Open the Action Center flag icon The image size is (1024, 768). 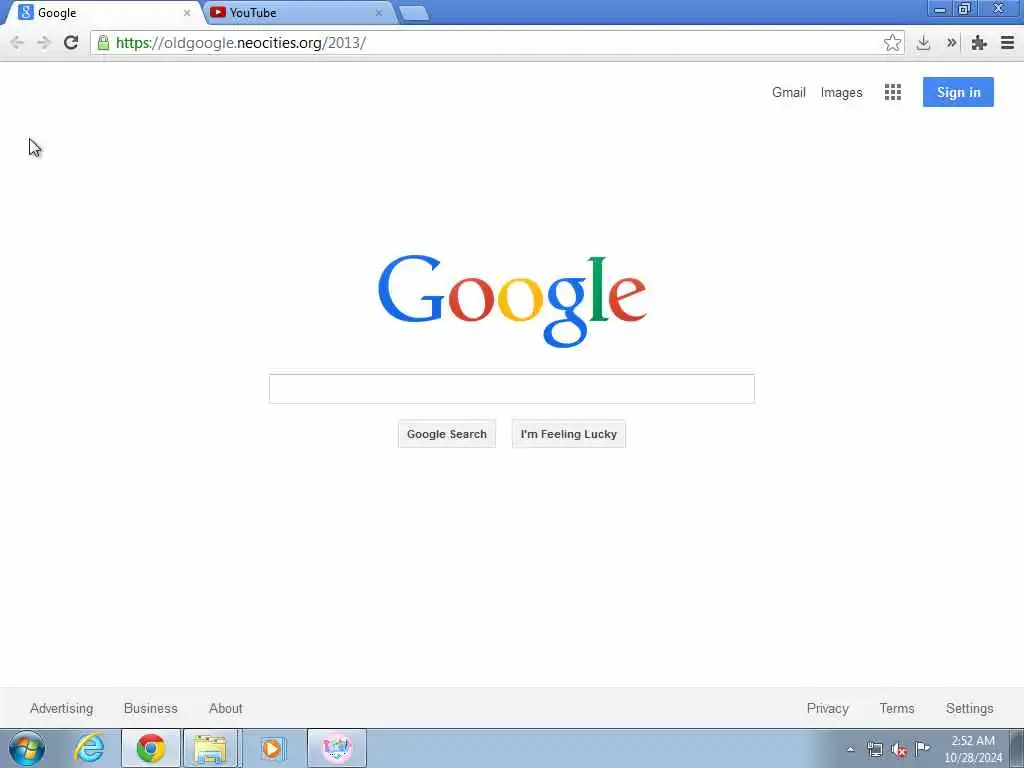(922, 749)
